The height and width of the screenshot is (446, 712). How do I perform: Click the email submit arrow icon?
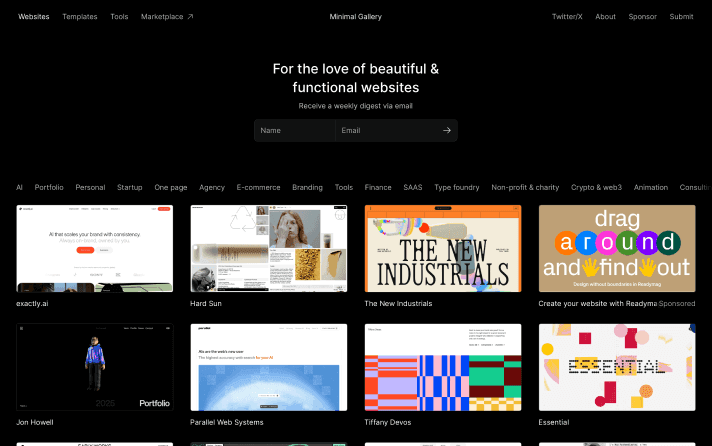(447, 130)
